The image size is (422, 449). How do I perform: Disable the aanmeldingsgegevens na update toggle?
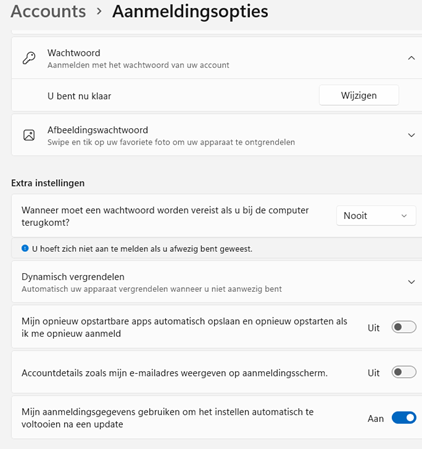[404, 418]
